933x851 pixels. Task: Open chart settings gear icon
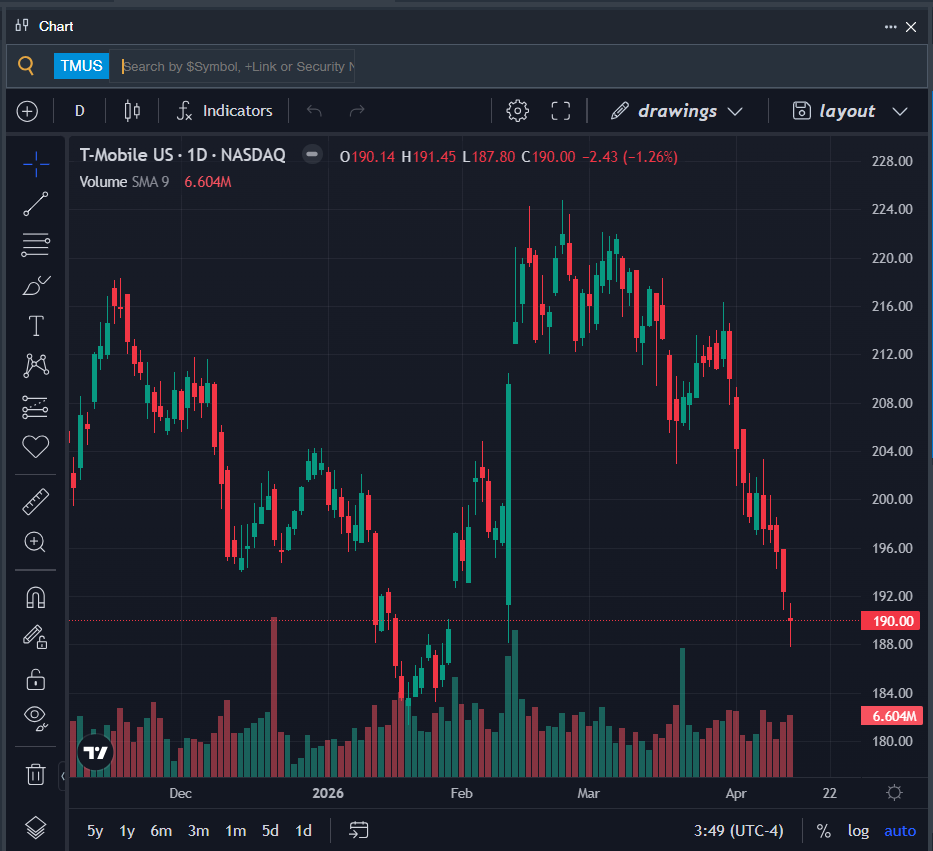[x=517, y=111]
